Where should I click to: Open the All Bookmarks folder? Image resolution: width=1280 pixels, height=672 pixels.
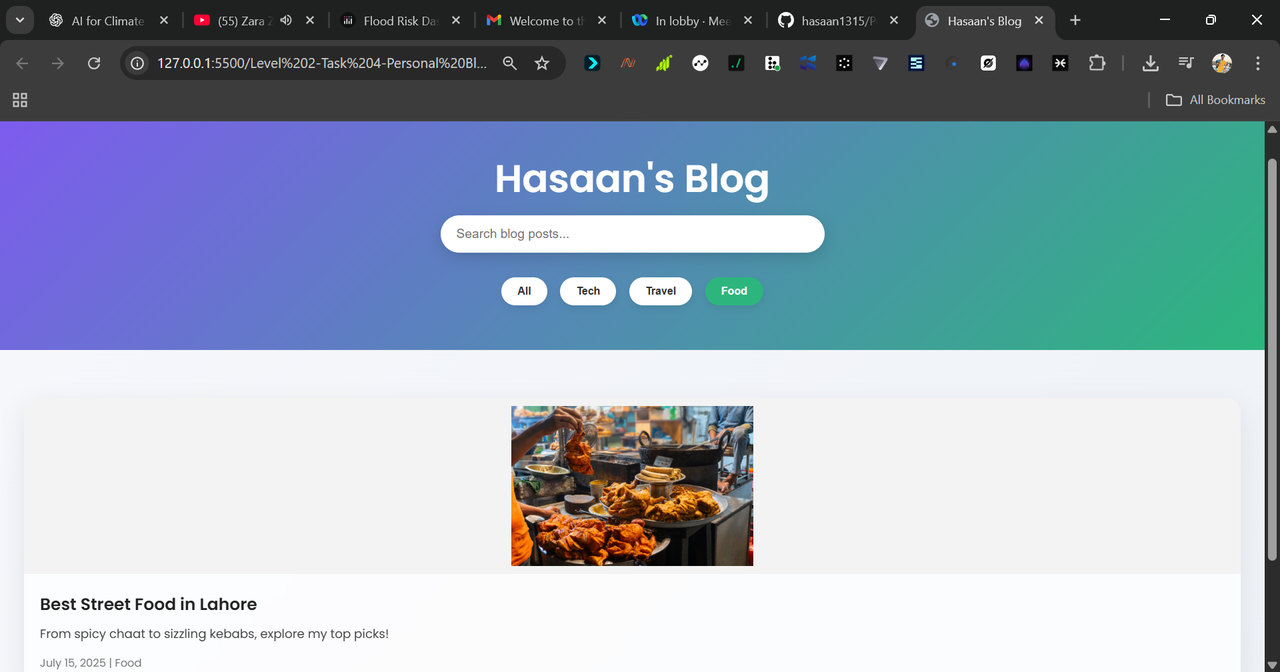pyautogui.click(x=1215, y=100)
